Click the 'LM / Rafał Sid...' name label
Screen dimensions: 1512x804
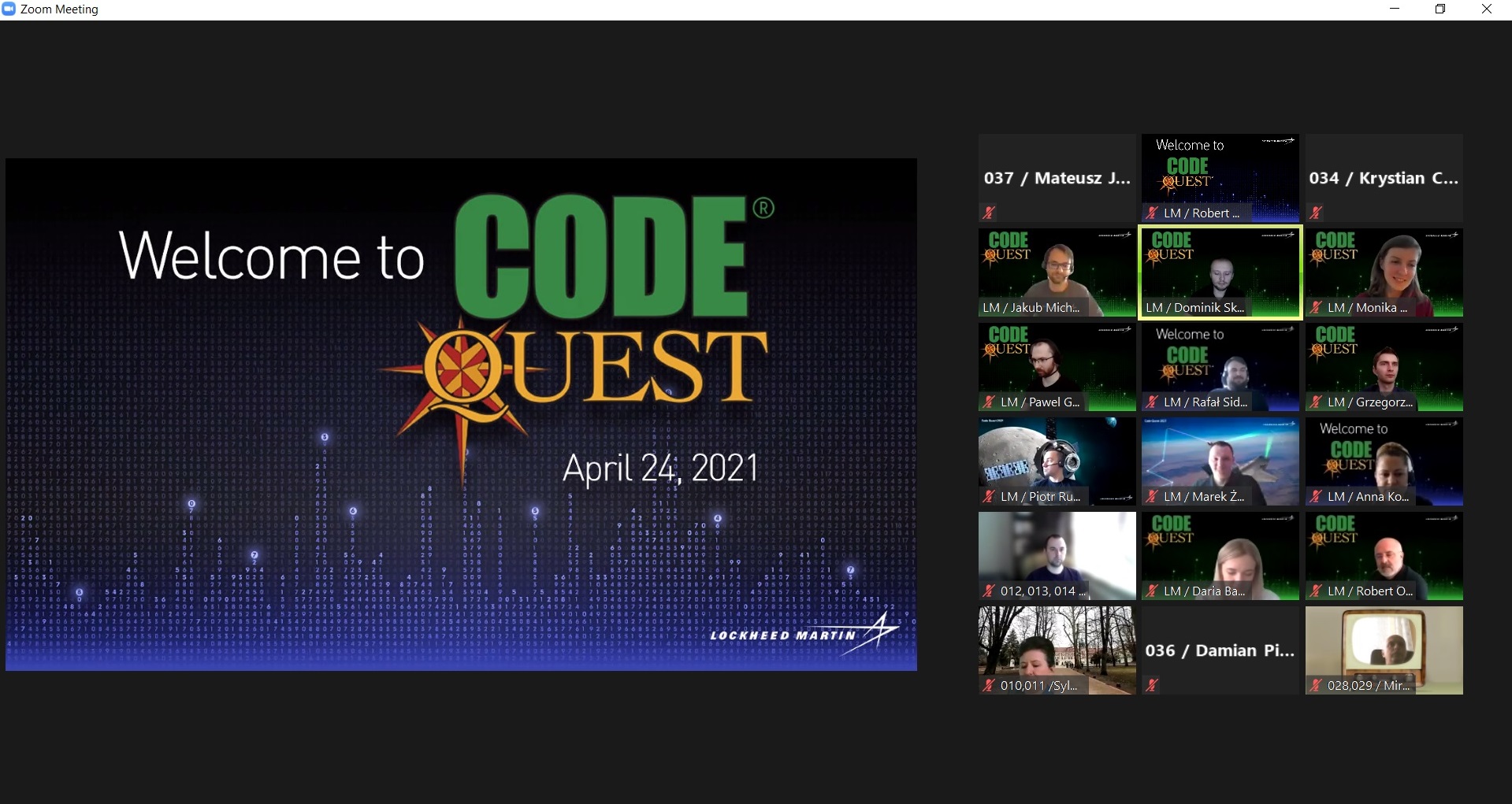(x=1206, y=402)
